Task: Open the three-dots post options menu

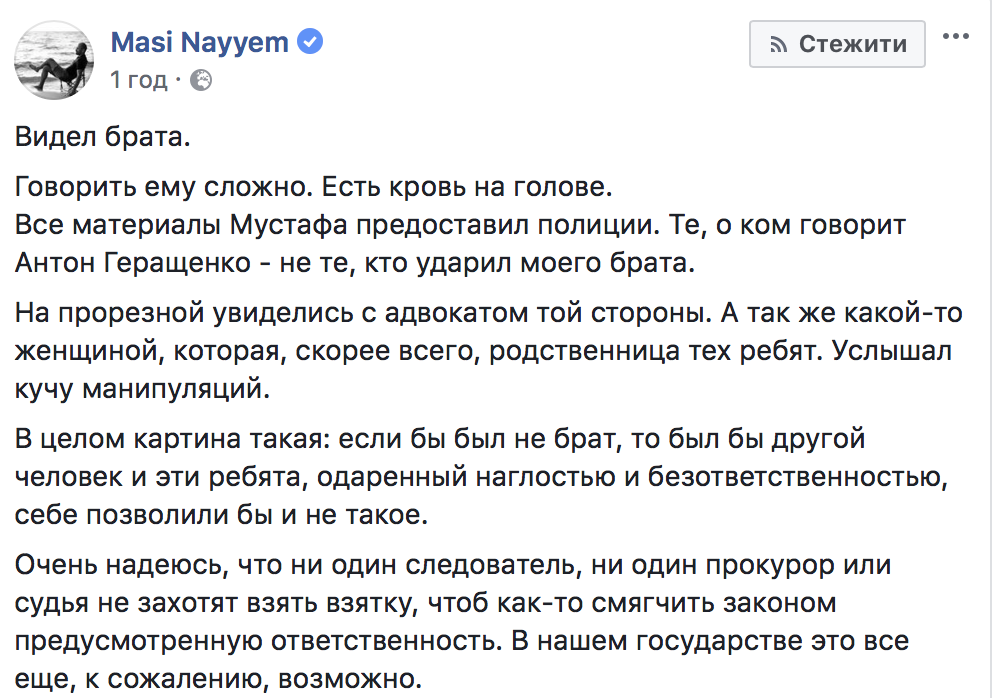Action: (955, 36)
